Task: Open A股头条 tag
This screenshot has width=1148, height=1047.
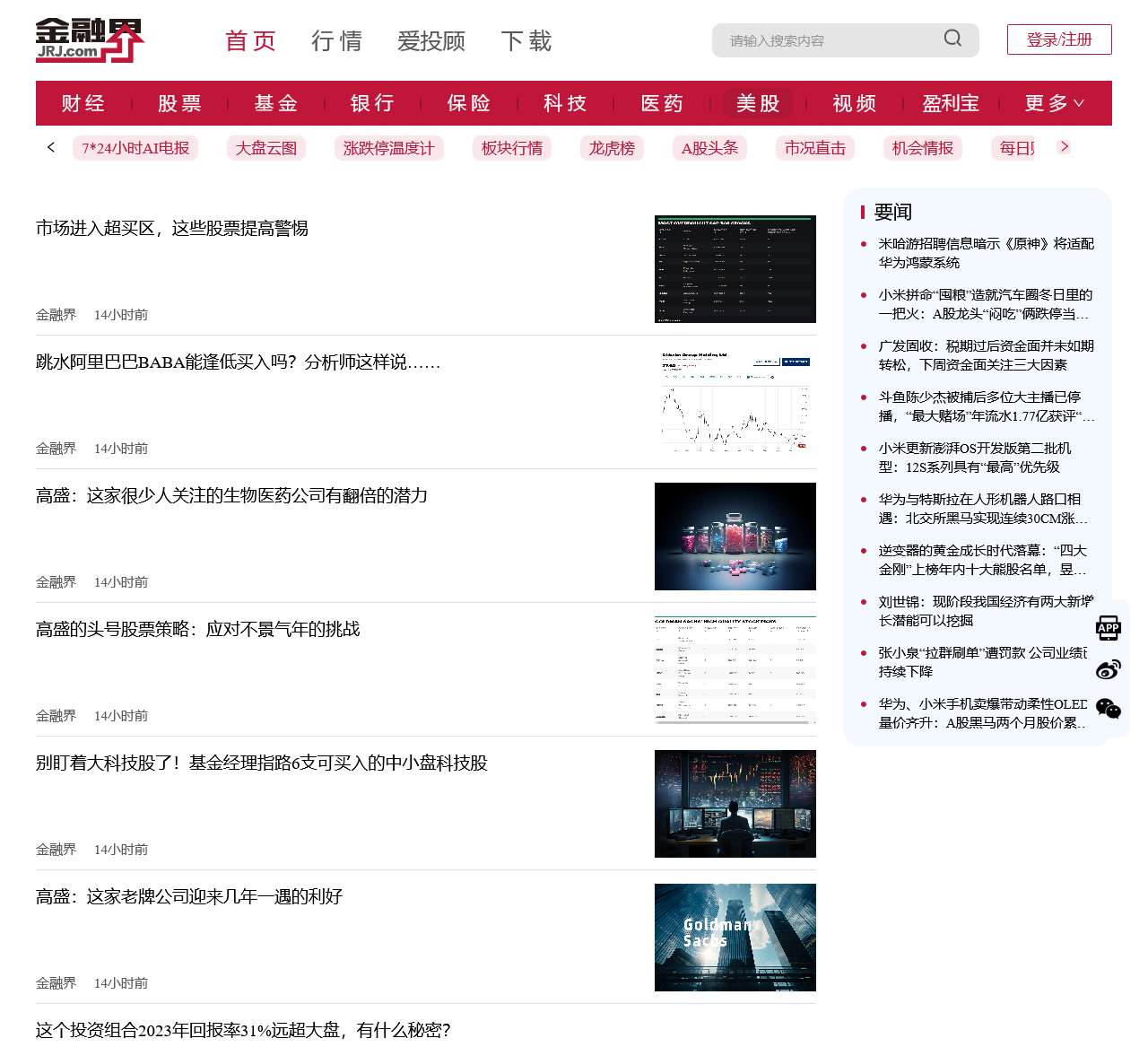Action: pos(709,148)
